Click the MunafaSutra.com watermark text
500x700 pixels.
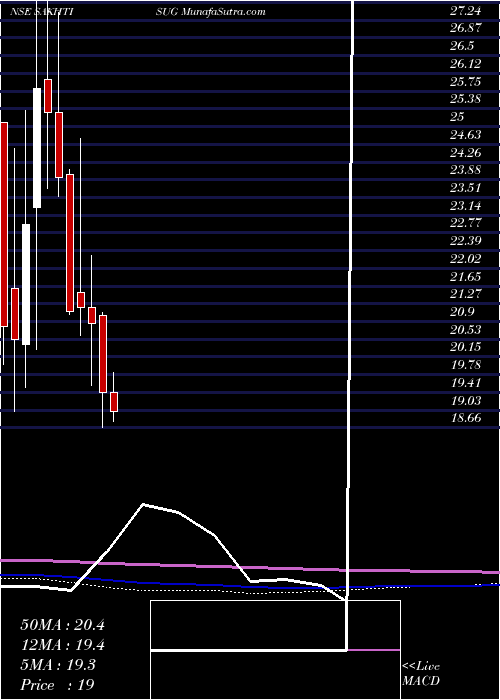click(x=224, y=11)
